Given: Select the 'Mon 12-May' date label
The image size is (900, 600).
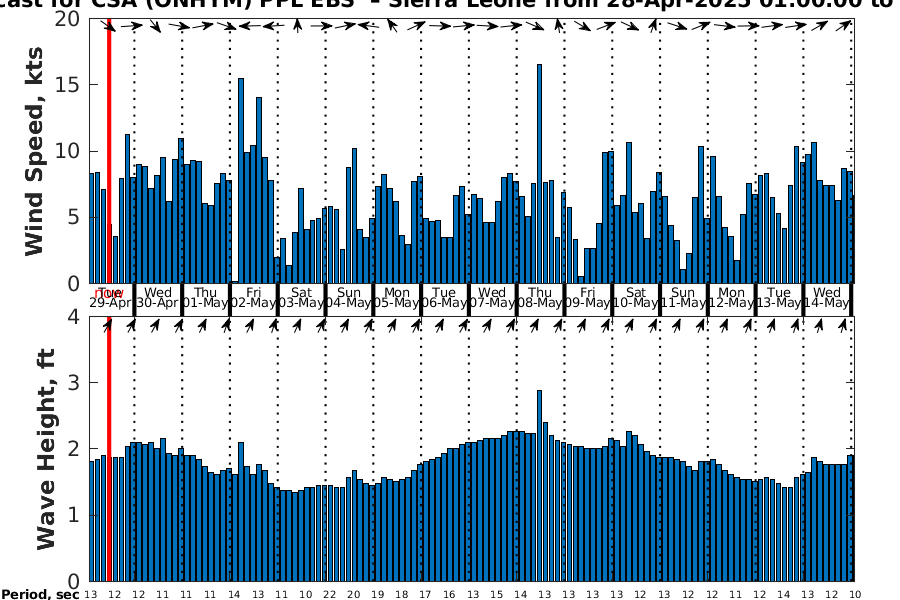Looking at the screenshot, I should pos(731,297).
